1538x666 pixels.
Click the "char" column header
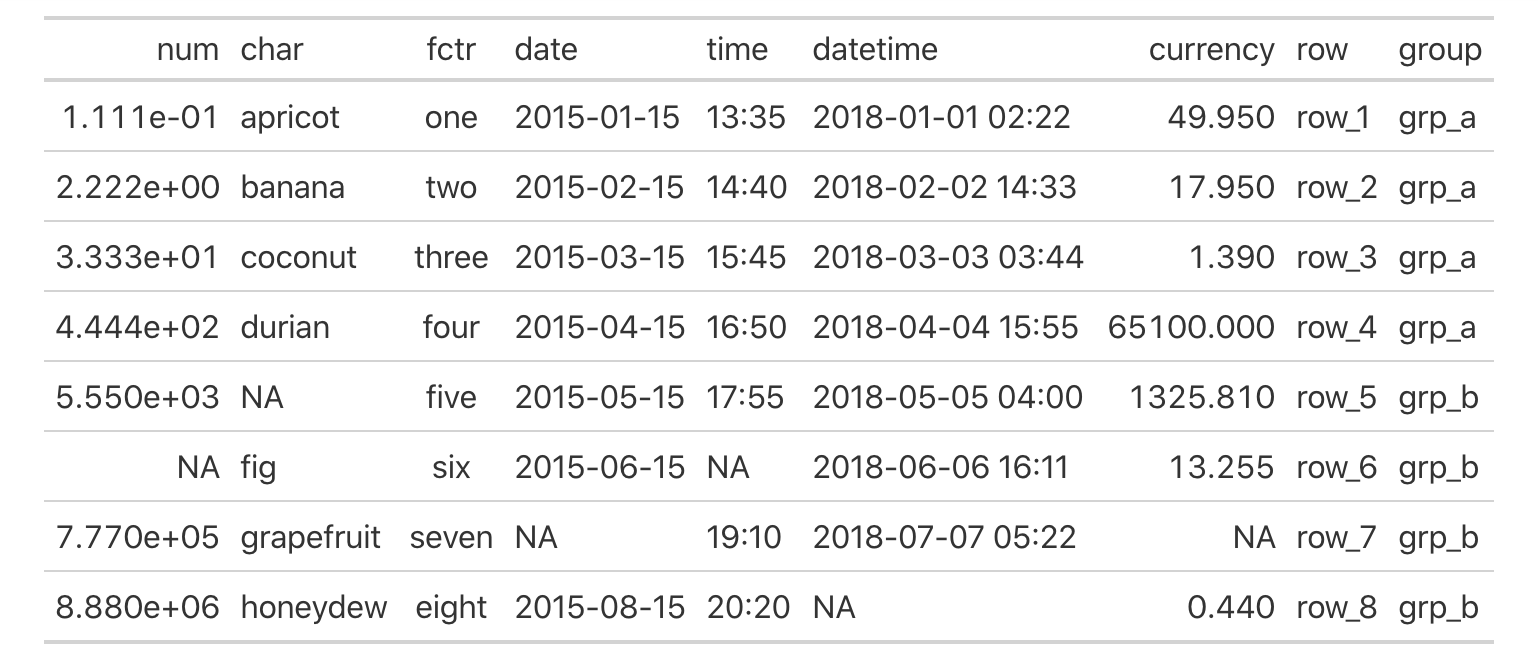click(x=271, y=50)
